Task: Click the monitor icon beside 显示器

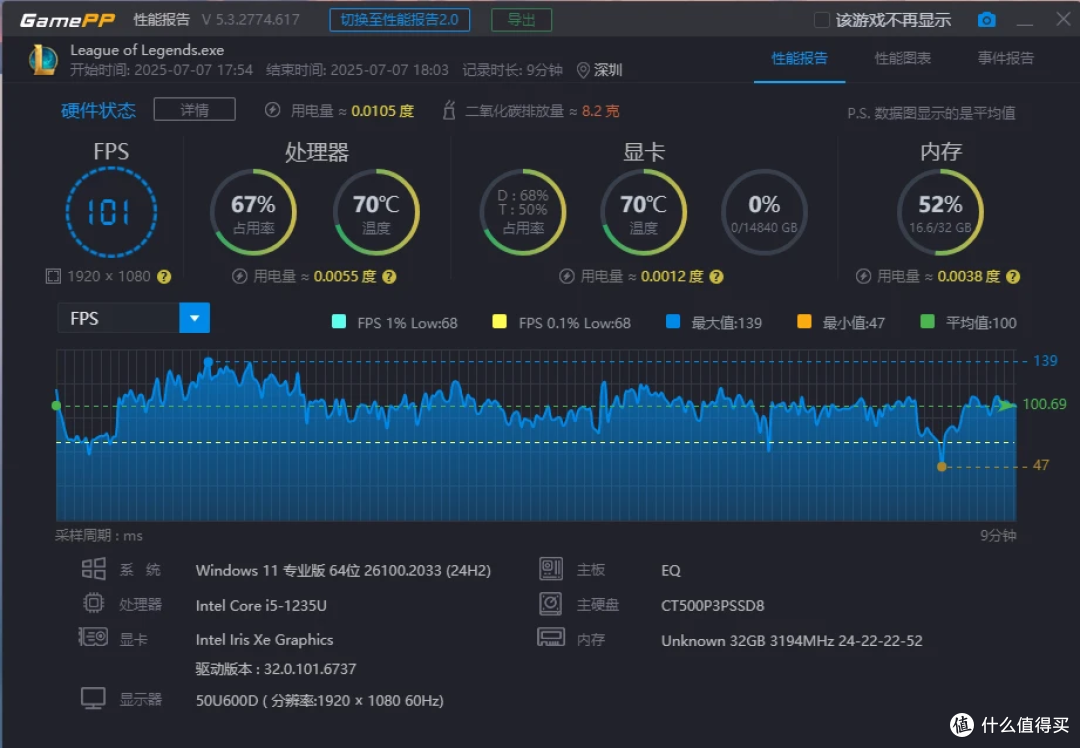Action: point(93,698)
